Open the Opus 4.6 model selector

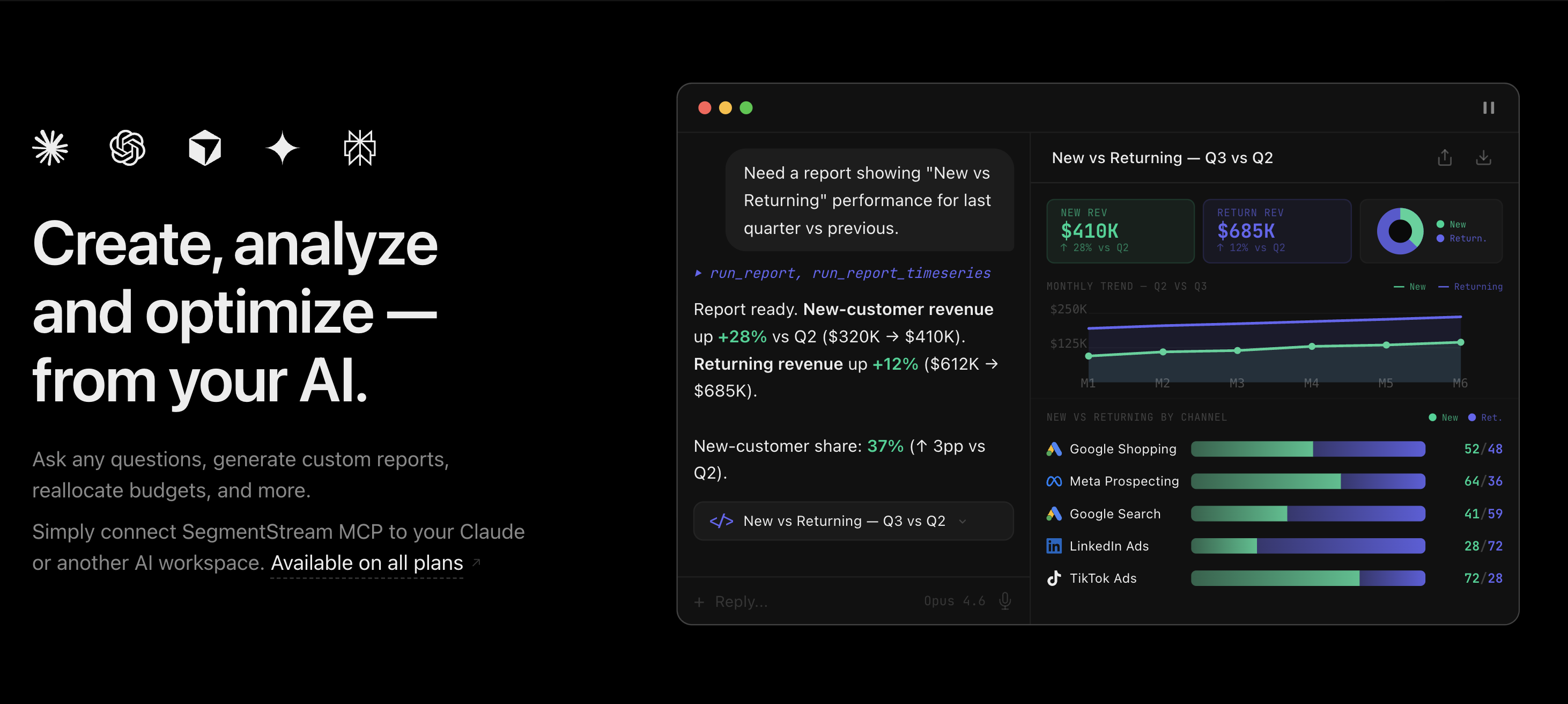(x=954, y=601)
